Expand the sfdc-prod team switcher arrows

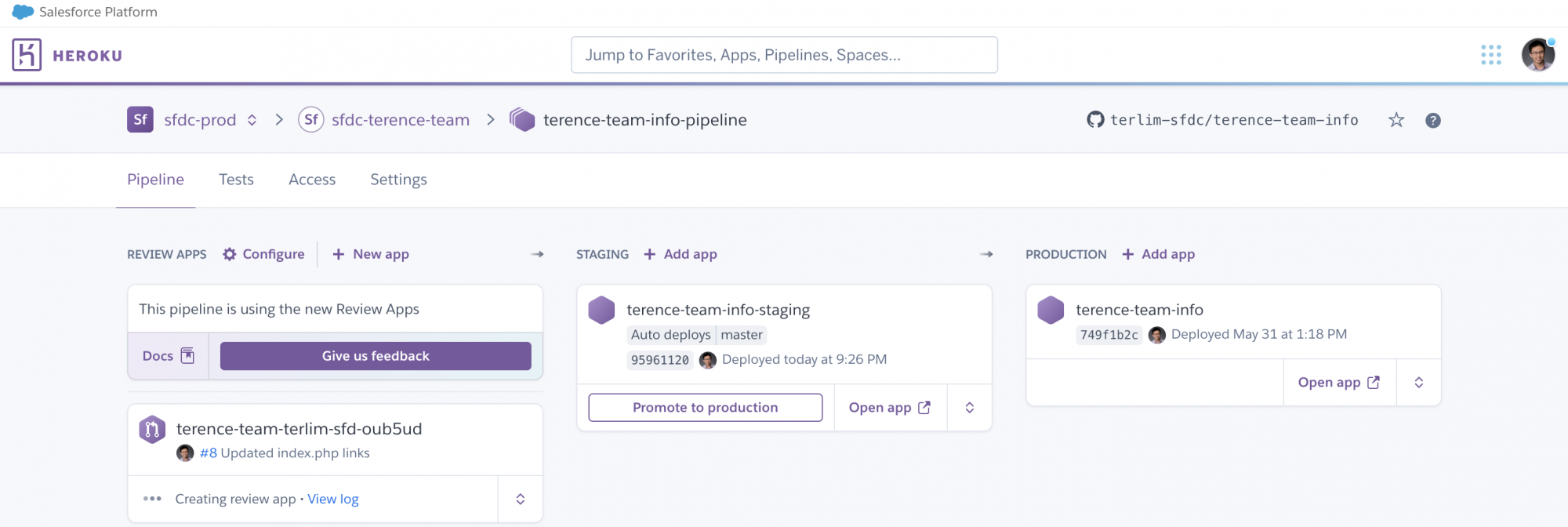[252, 120]
